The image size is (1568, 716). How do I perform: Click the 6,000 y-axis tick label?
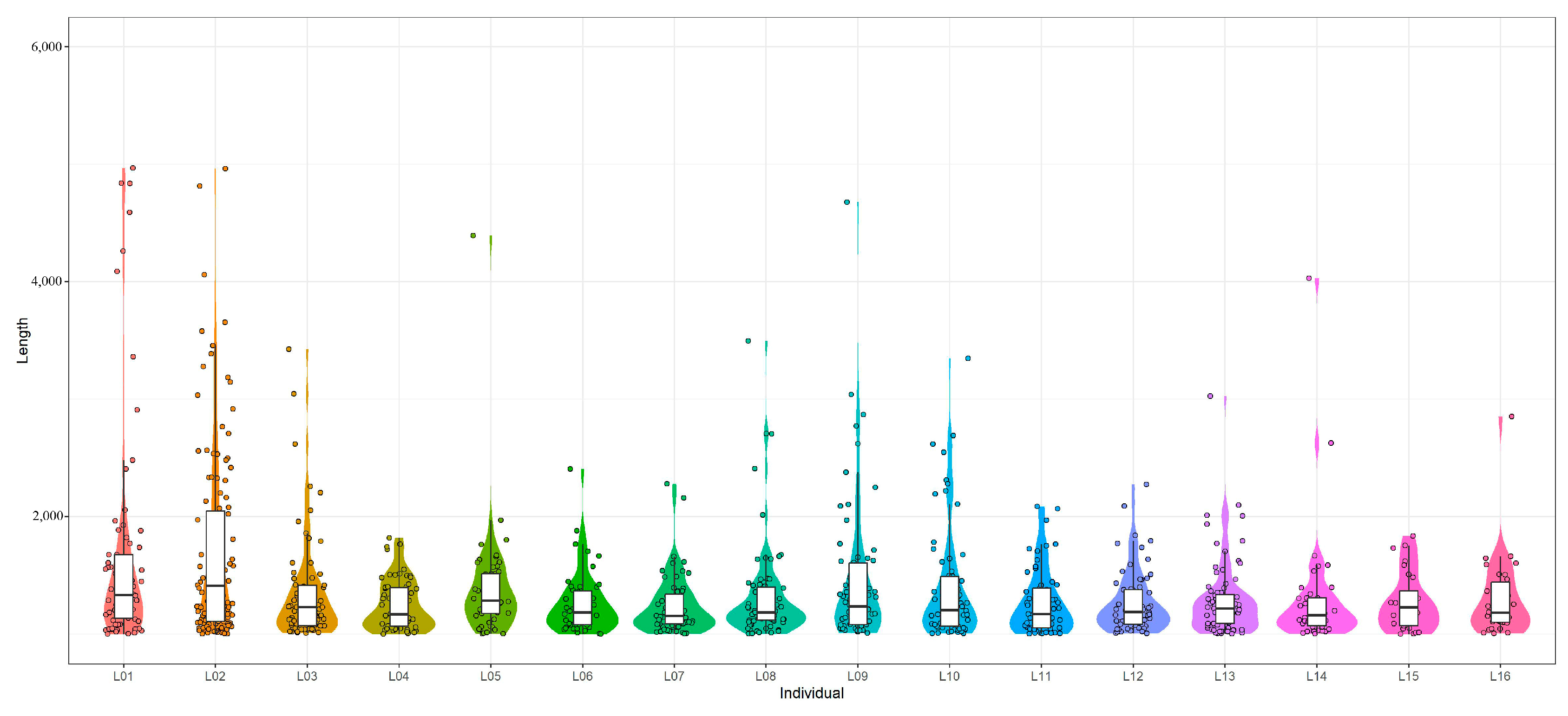pyautogui.click(x=46, y=47)
